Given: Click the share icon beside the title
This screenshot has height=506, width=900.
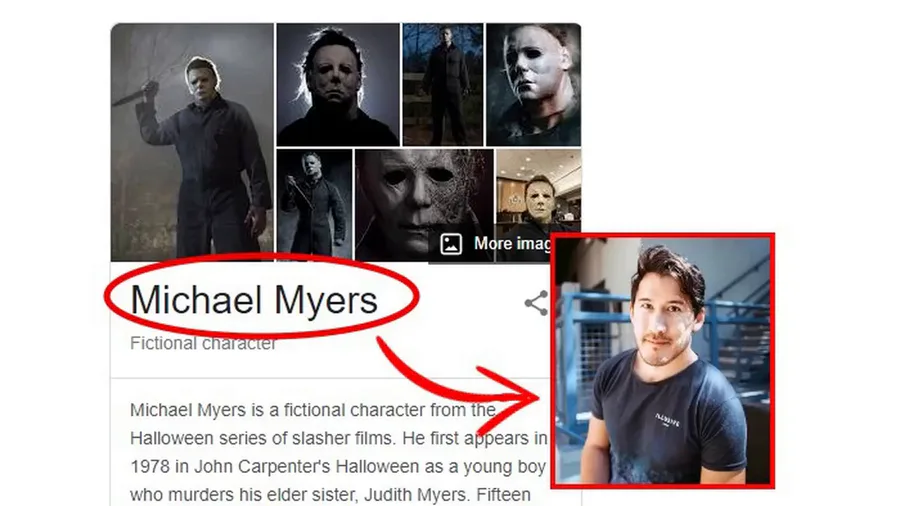Looking at the screenshot, I should click(536, 303).
